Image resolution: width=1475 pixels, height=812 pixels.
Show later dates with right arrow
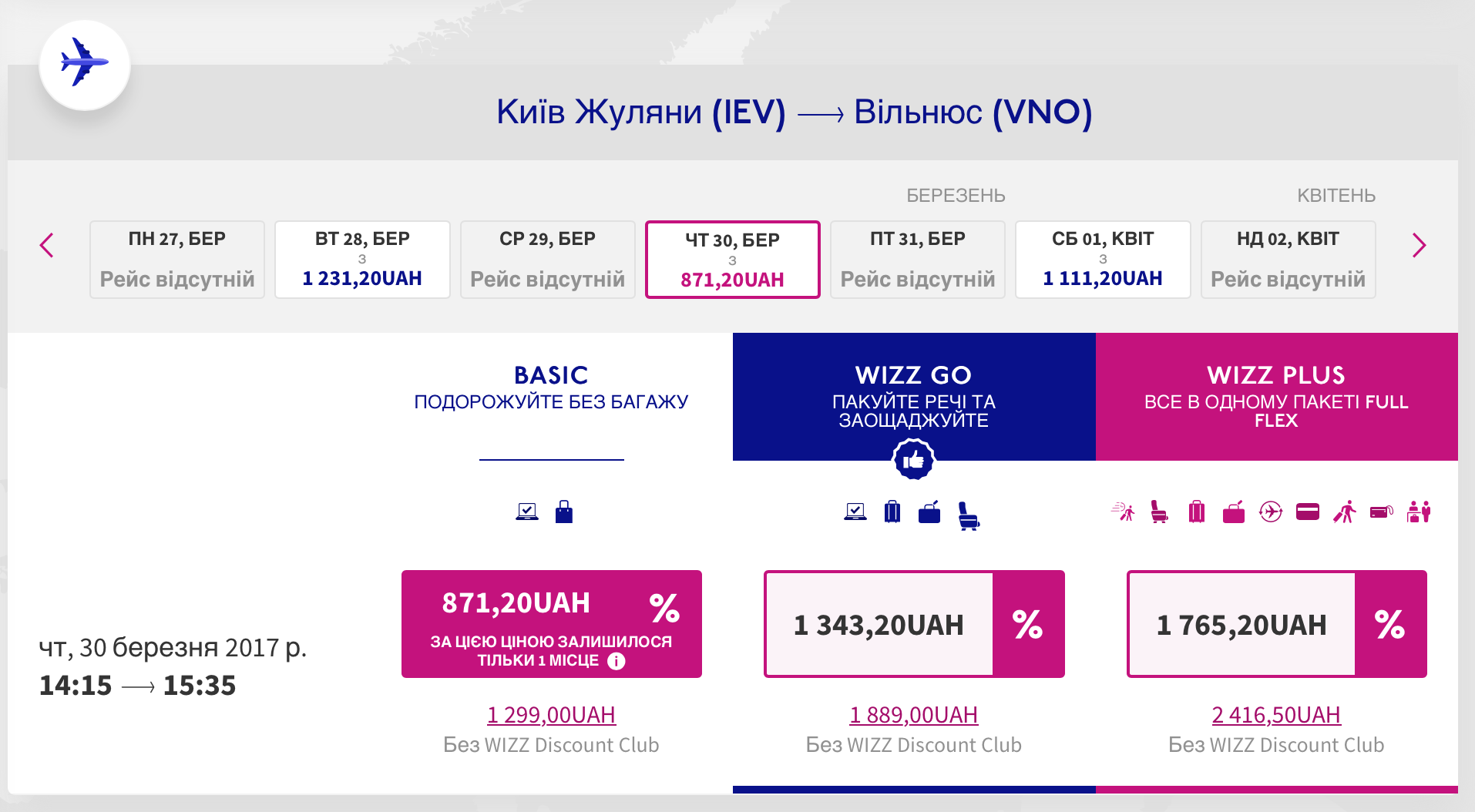pyautogui.click(x=1419, y=246)
